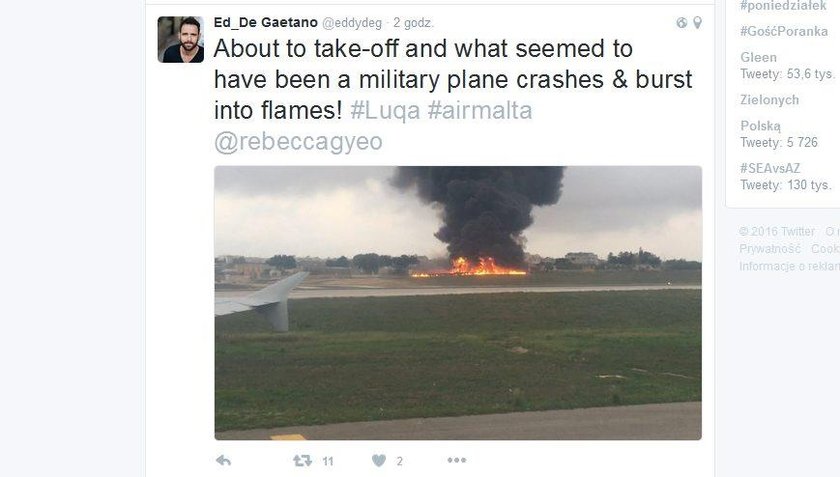Open the #SEAvsAZ trending hashtag
The width and height of the screenshot is (840, 477).
(770, 168)
